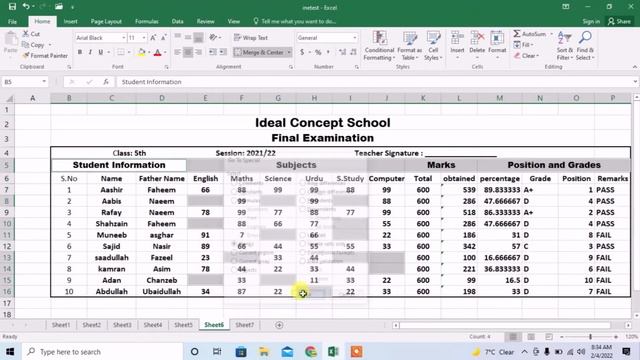
Task: Click AutoSum
Action: tap(529, 34)
